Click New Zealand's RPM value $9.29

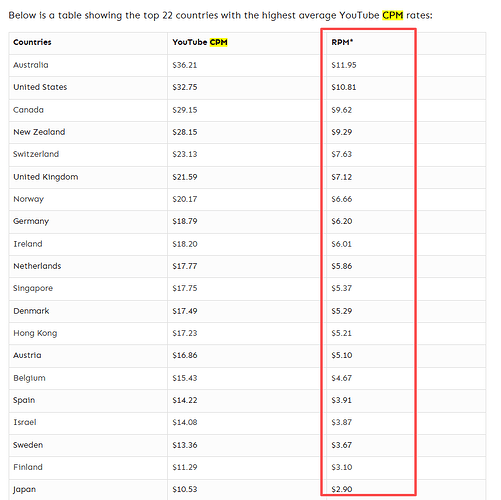pos(342,132)
